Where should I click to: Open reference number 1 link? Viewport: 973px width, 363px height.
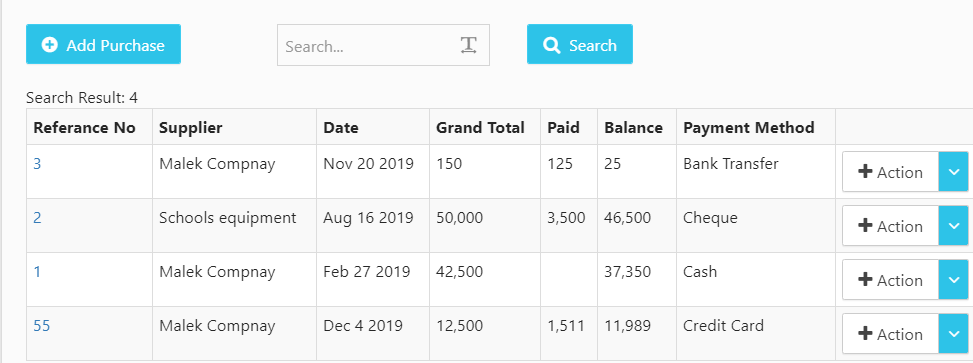[37, 272]
